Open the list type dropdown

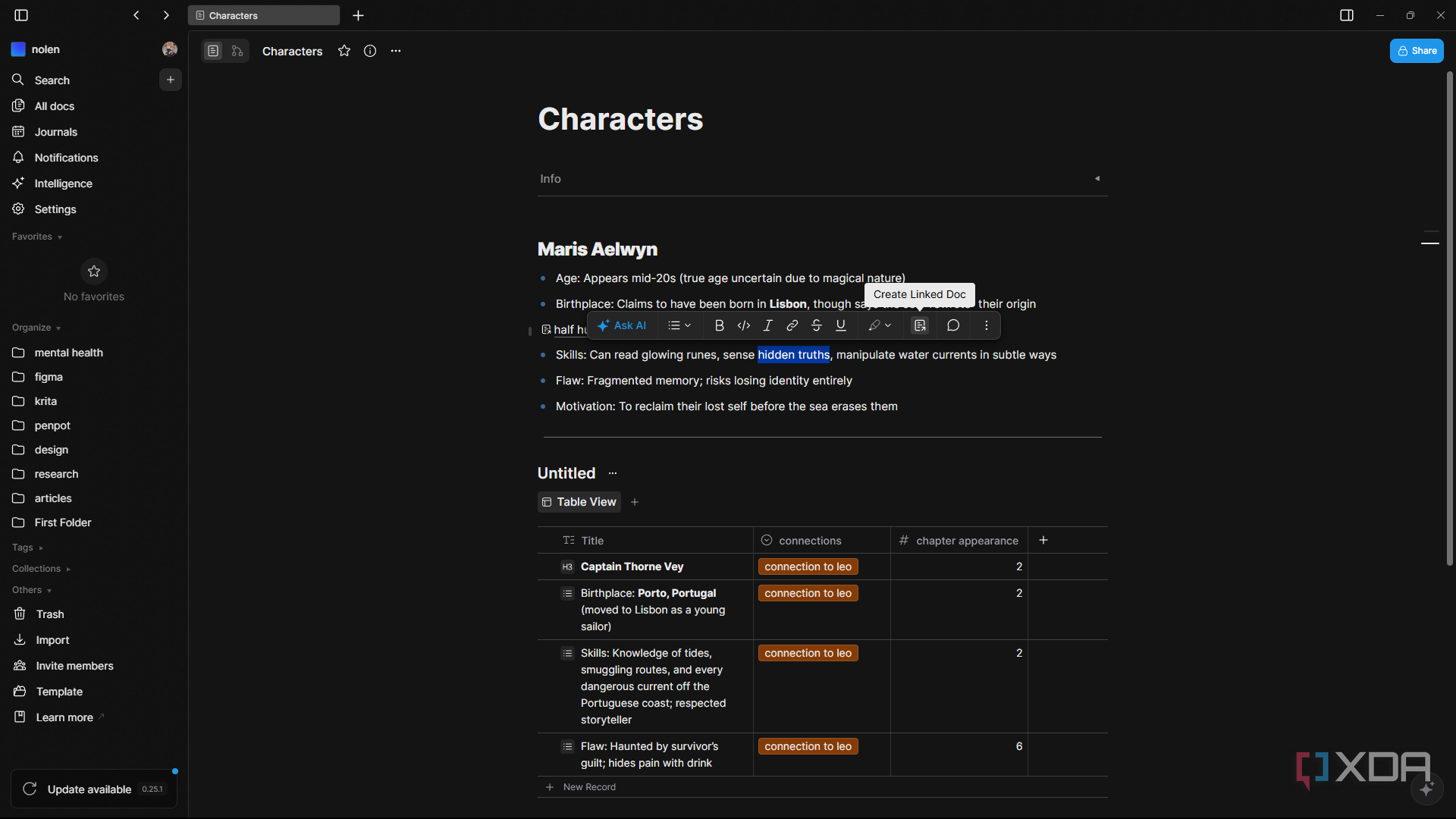[679, 325]
